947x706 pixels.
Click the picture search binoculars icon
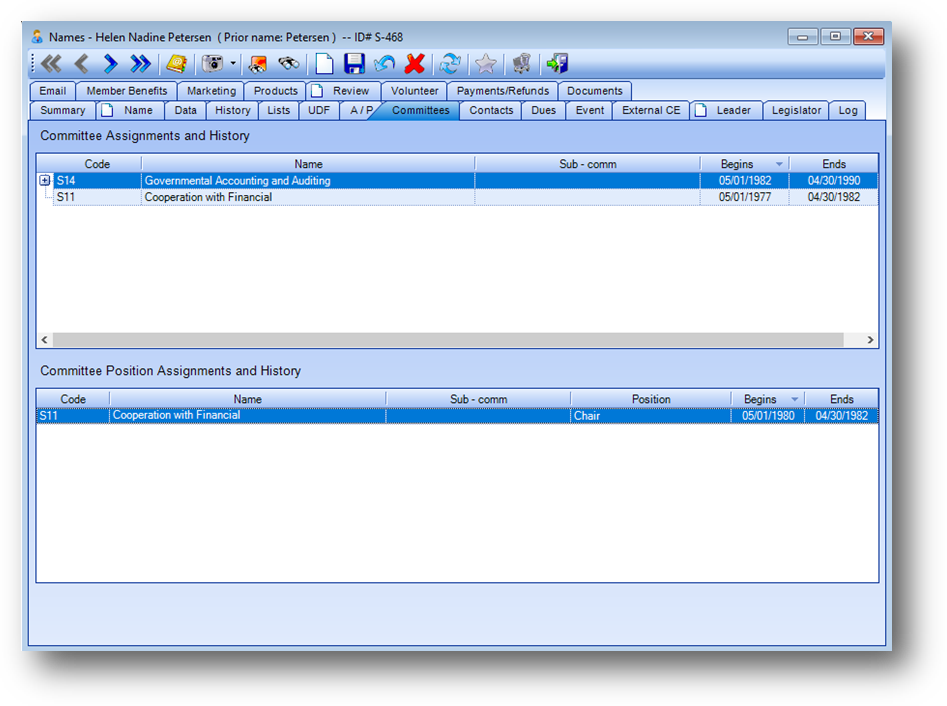click(x=258, y=63)
